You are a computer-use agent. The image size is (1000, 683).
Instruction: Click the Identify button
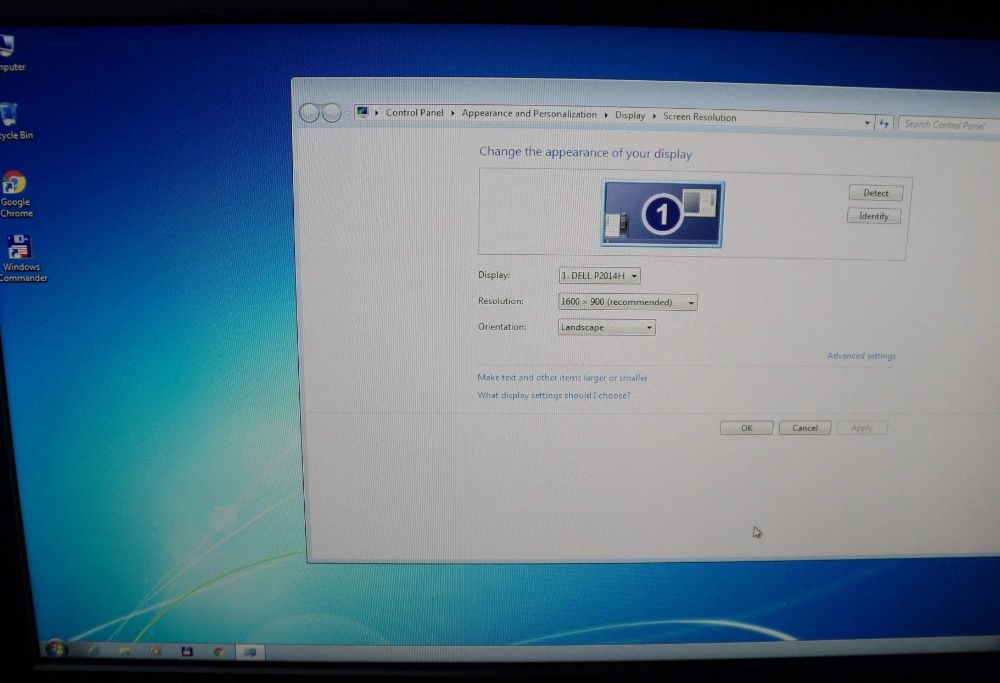(x=874, y=216)
